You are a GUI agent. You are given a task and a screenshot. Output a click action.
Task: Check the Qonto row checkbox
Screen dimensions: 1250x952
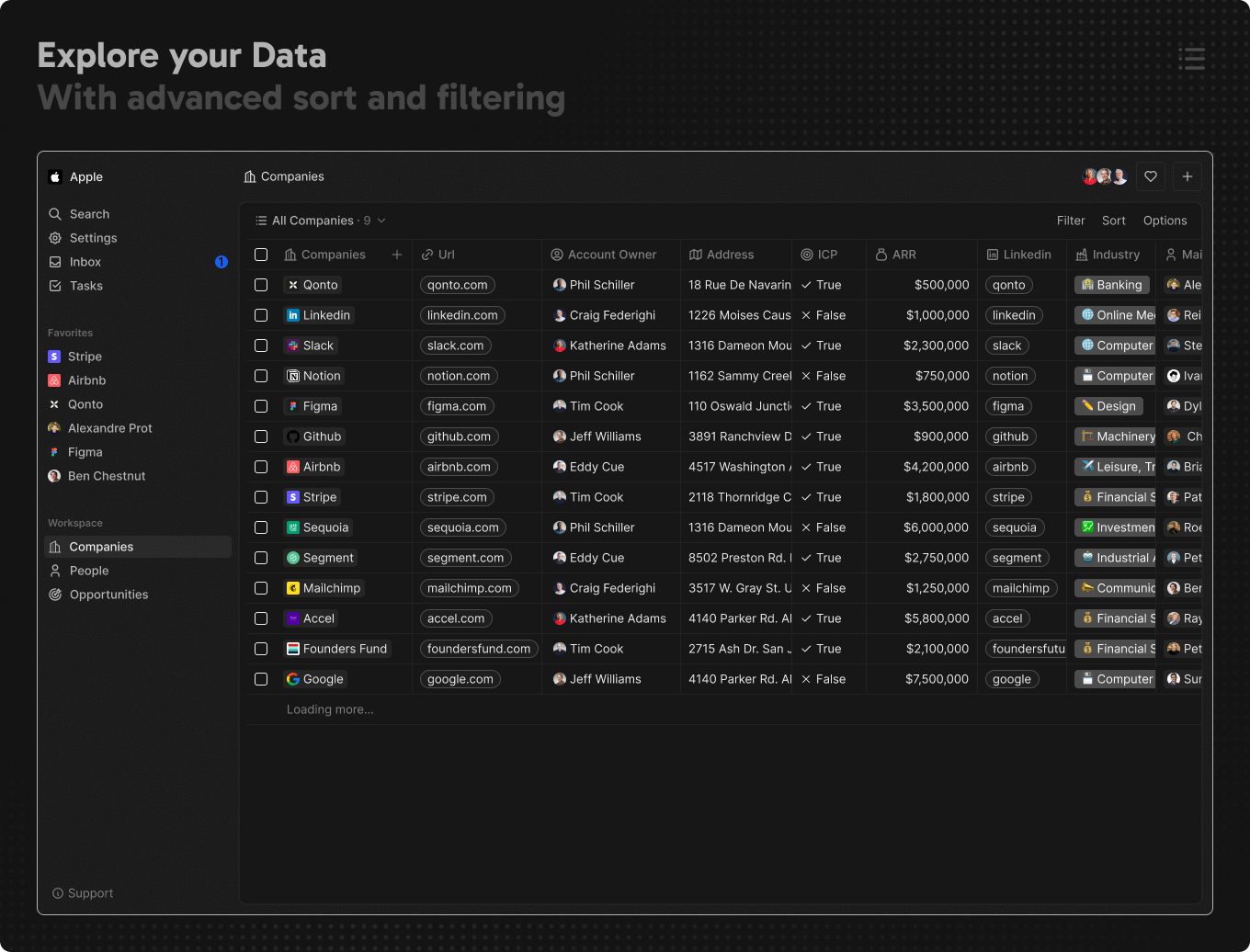tap(261, 285)
